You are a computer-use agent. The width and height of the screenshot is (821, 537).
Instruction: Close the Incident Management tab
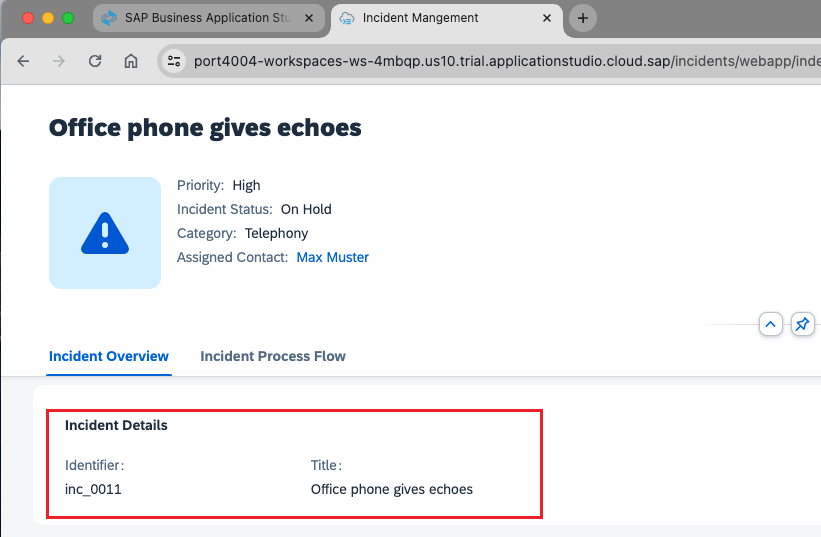click(549, 18)
